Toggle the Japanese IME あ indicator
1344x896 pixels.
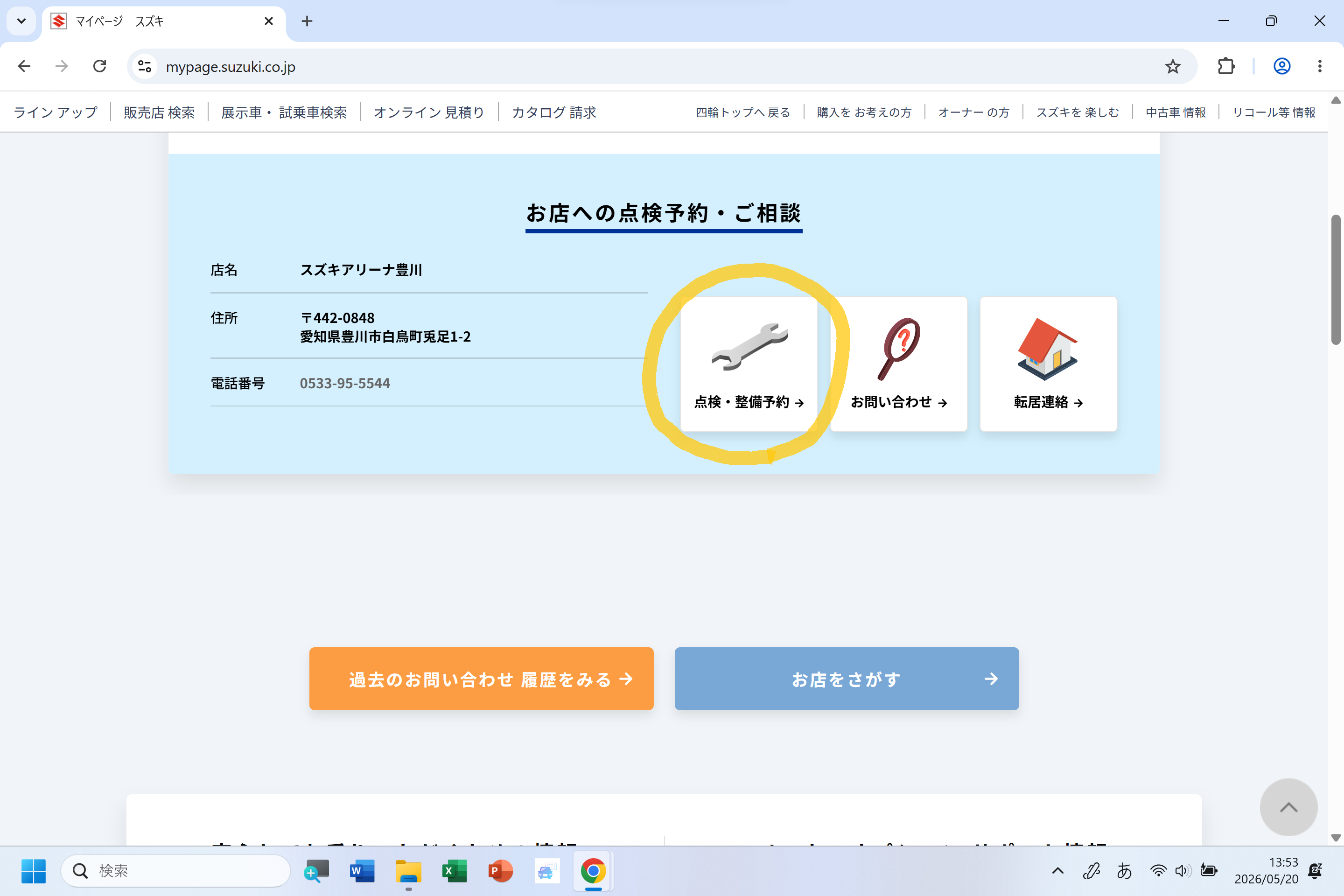click(x=1124, y=870)
